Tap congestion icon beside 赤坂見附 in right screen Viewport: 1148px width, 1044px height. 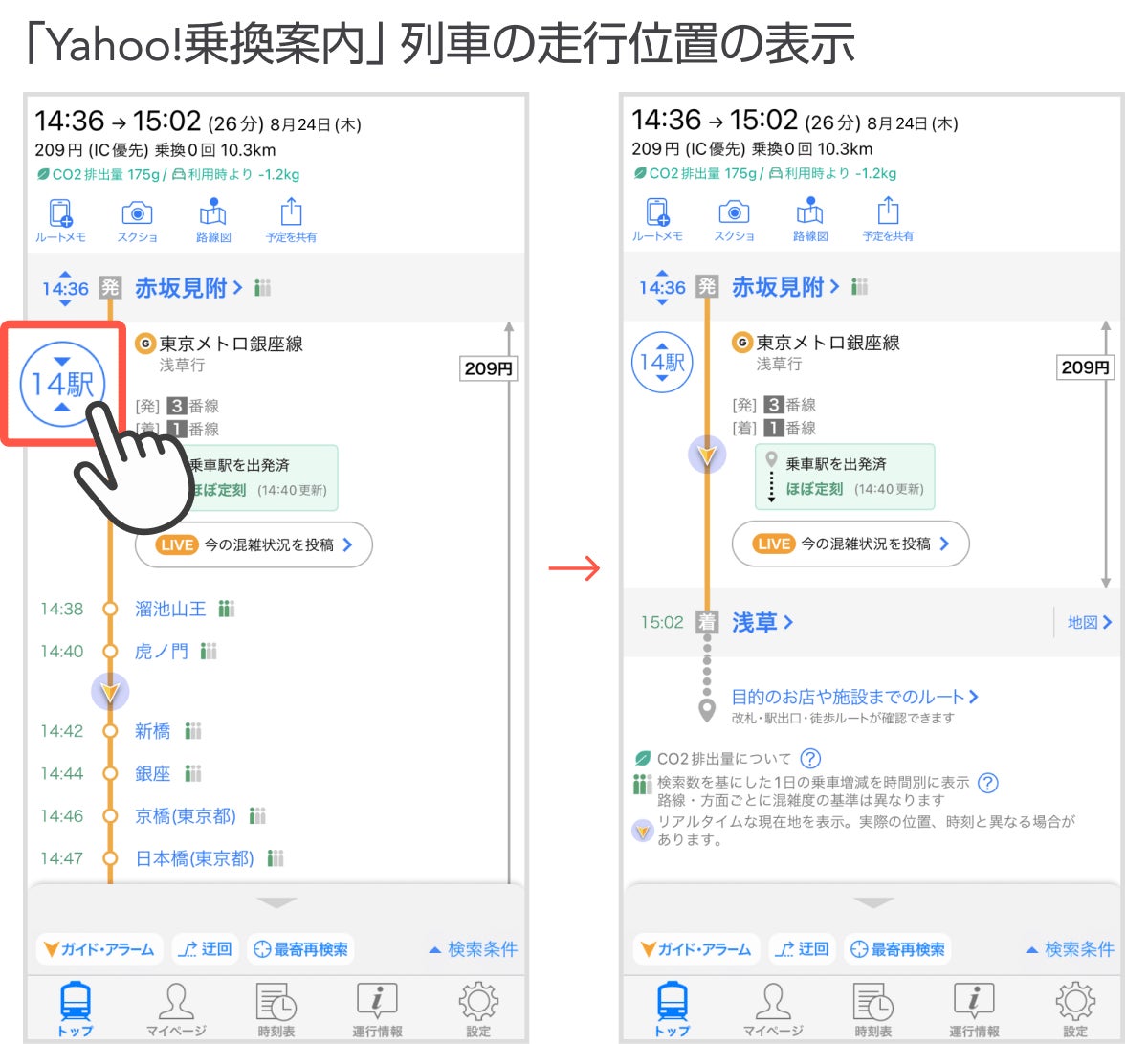pyautogui.click(x=860, y=287)
